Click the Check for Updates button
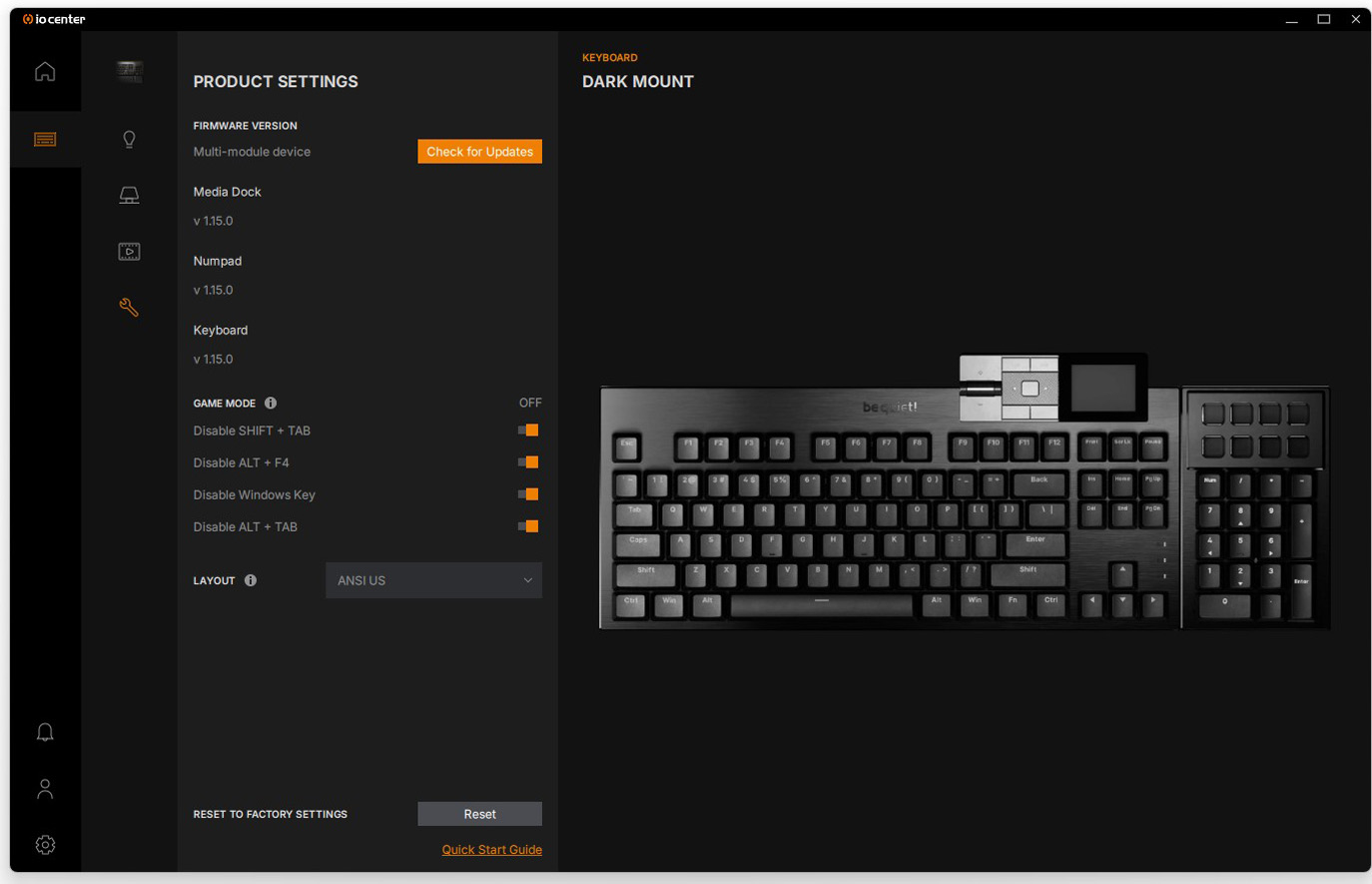Viewport: 1372px width, 884px height. click(x=479, y=152)
